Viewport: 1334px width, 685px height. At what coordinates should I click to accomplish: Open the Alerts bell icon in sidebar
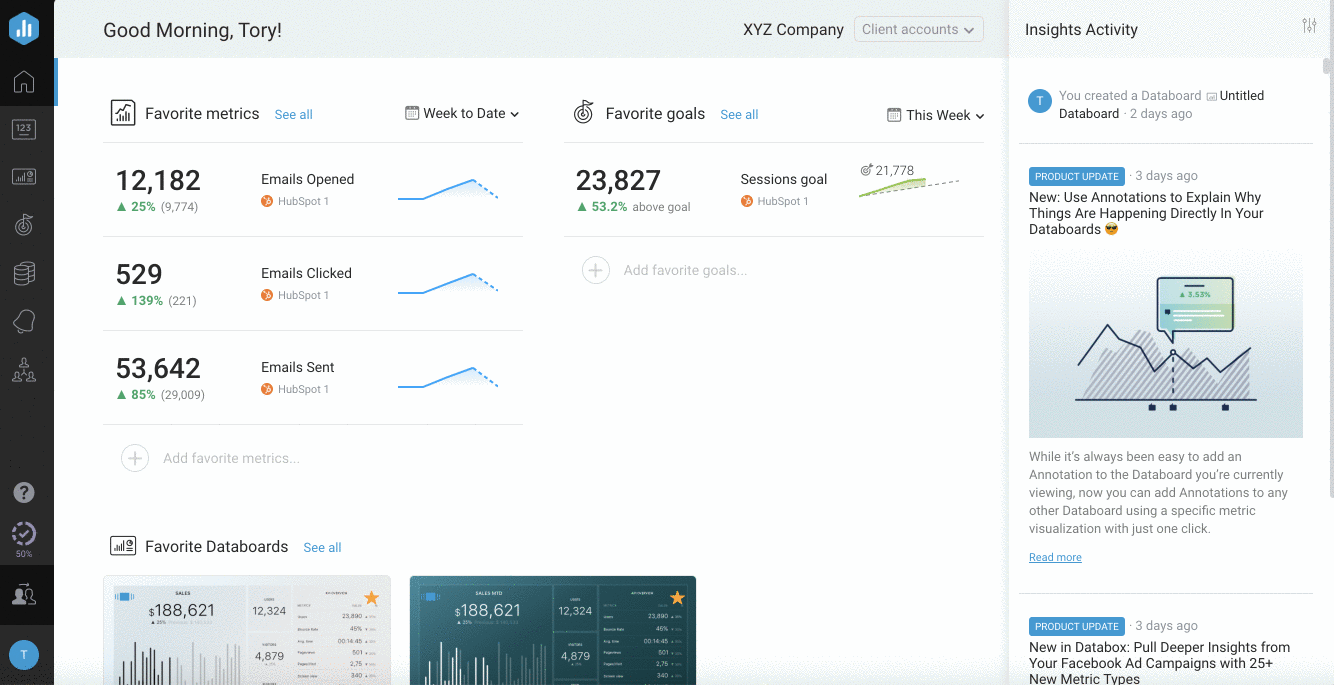pos(24,322)
